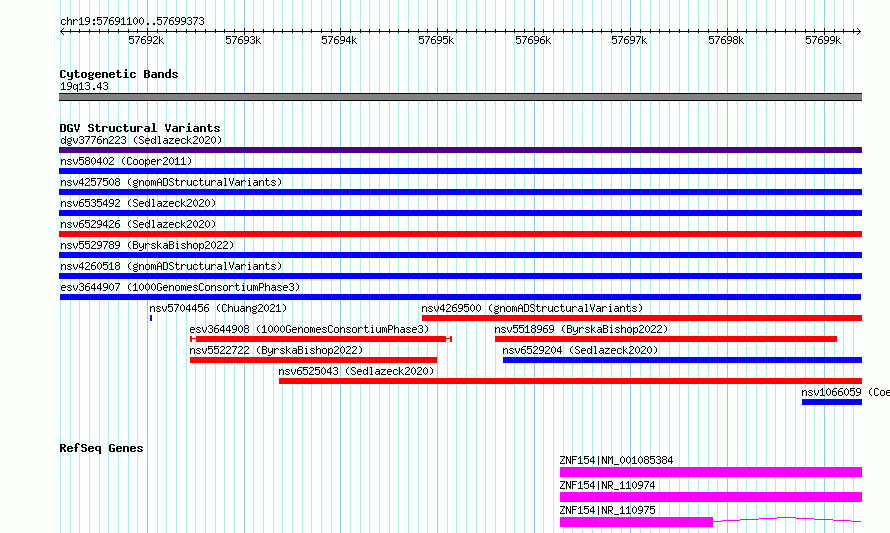
Task: Click the 57695k ruler position
Action: [436, 40]
